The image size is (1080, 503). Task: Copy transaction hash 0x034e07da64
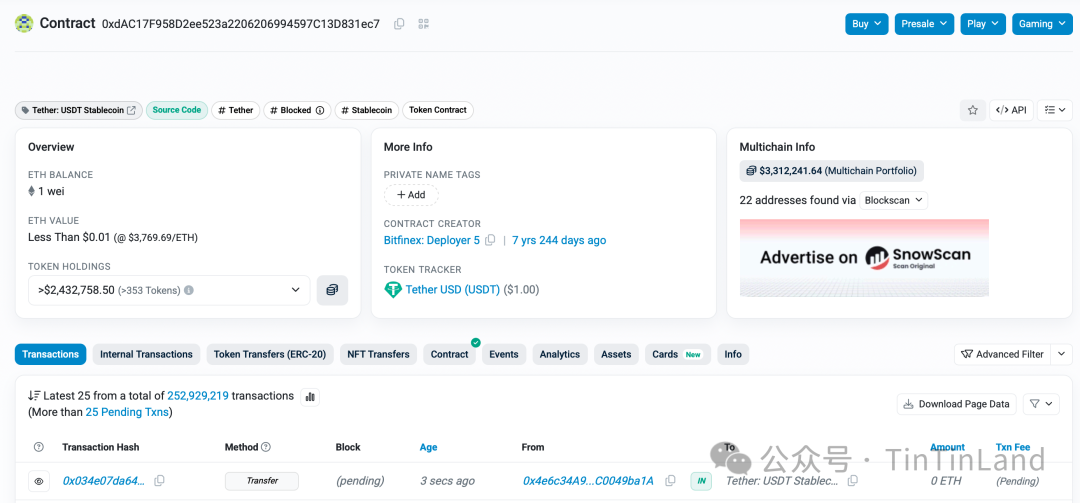coord(160,481)
